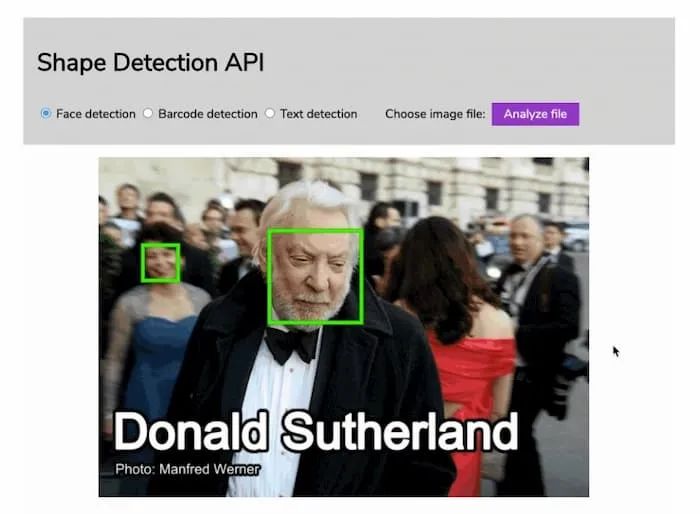
Task: Select the Text detection radio button
Action: (270, 113)
